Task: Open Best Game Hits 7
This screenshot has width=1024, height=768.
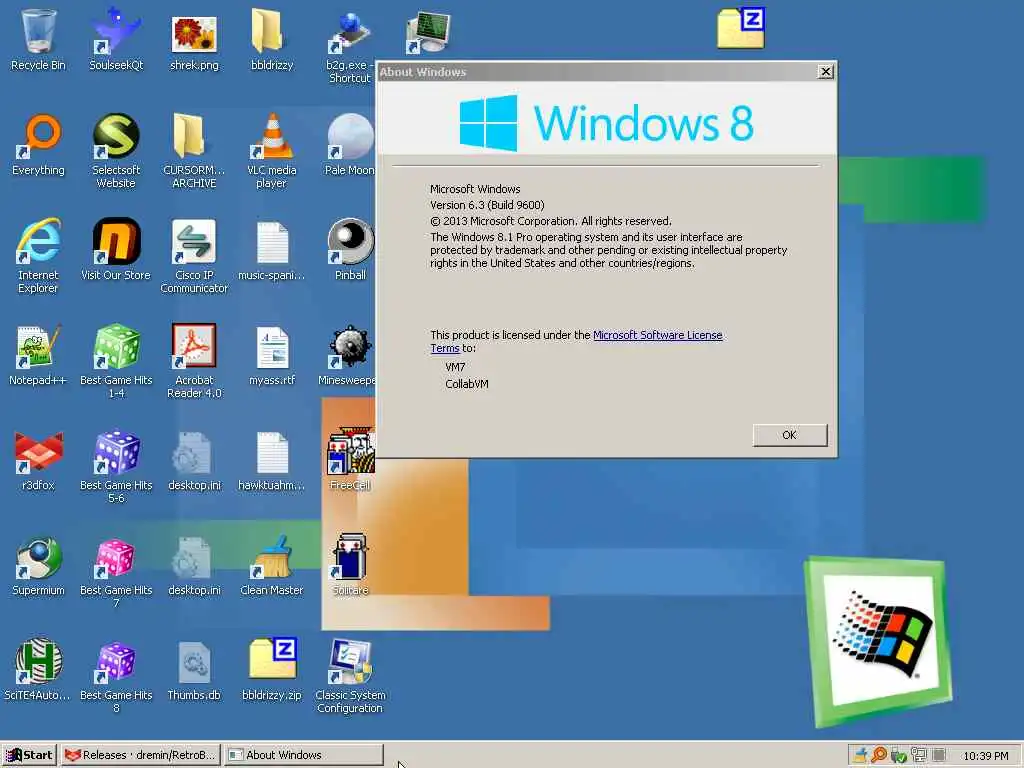Action: click(x=116, y=571)
